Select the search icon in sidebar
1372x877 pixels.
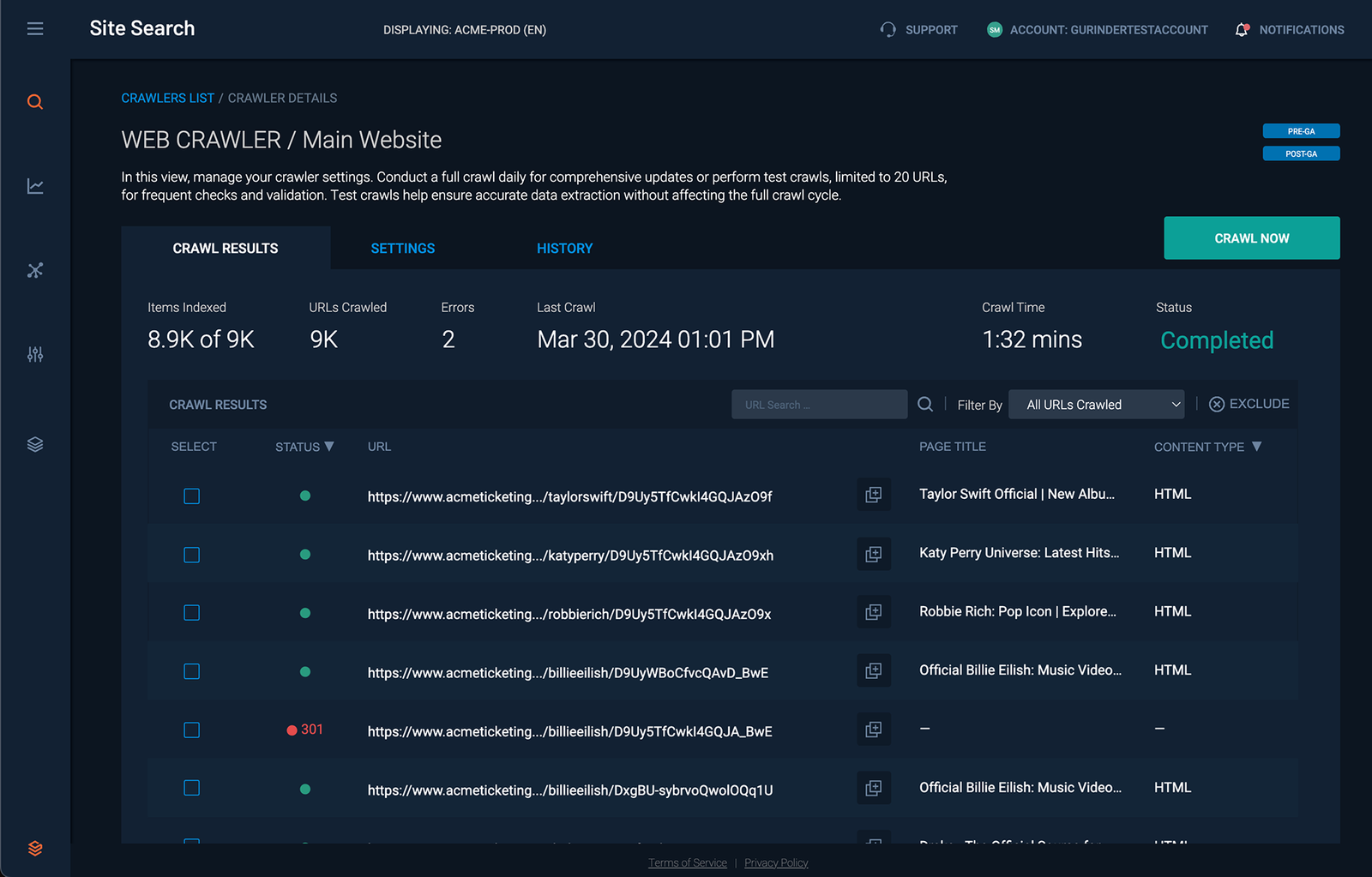point(35,102)
